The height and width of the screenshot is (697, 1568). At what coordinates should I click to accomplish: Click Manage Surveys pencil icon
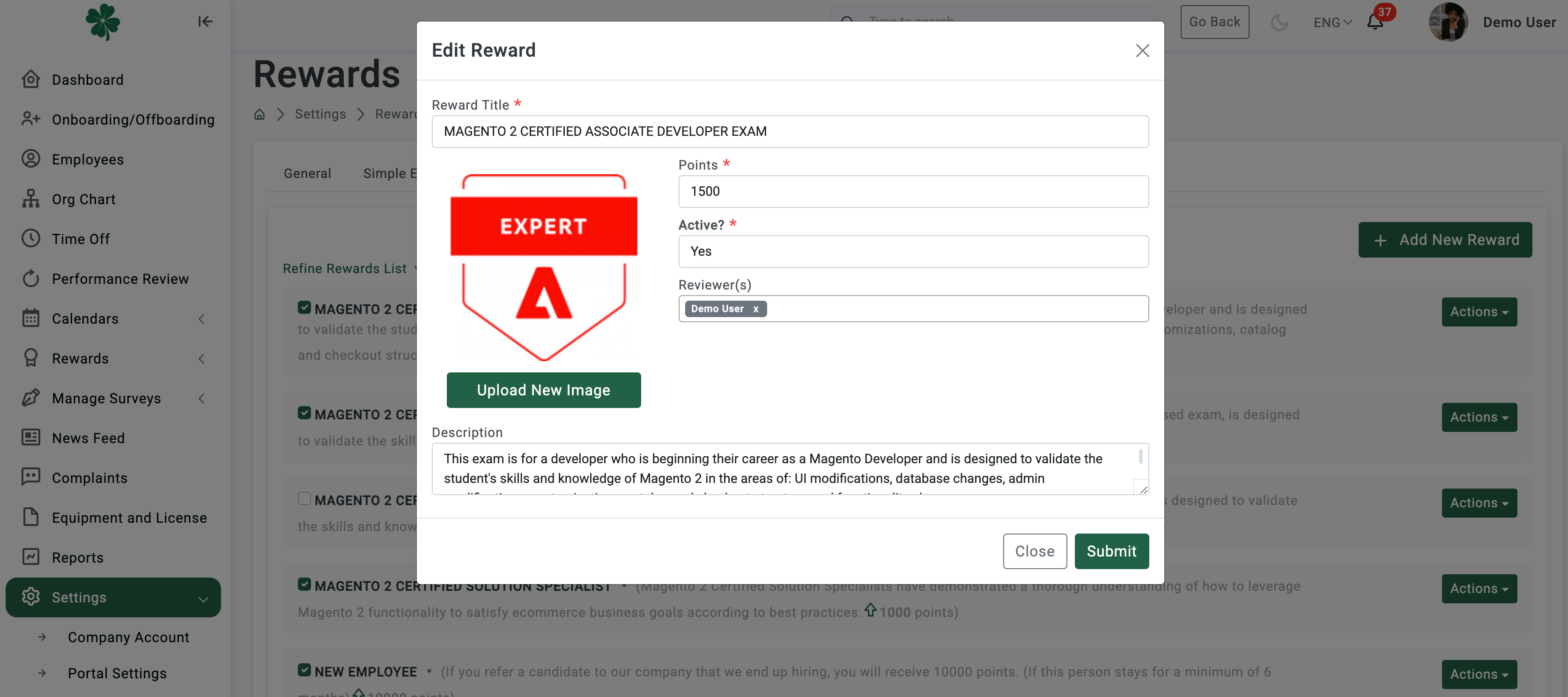tap(30, 398)
